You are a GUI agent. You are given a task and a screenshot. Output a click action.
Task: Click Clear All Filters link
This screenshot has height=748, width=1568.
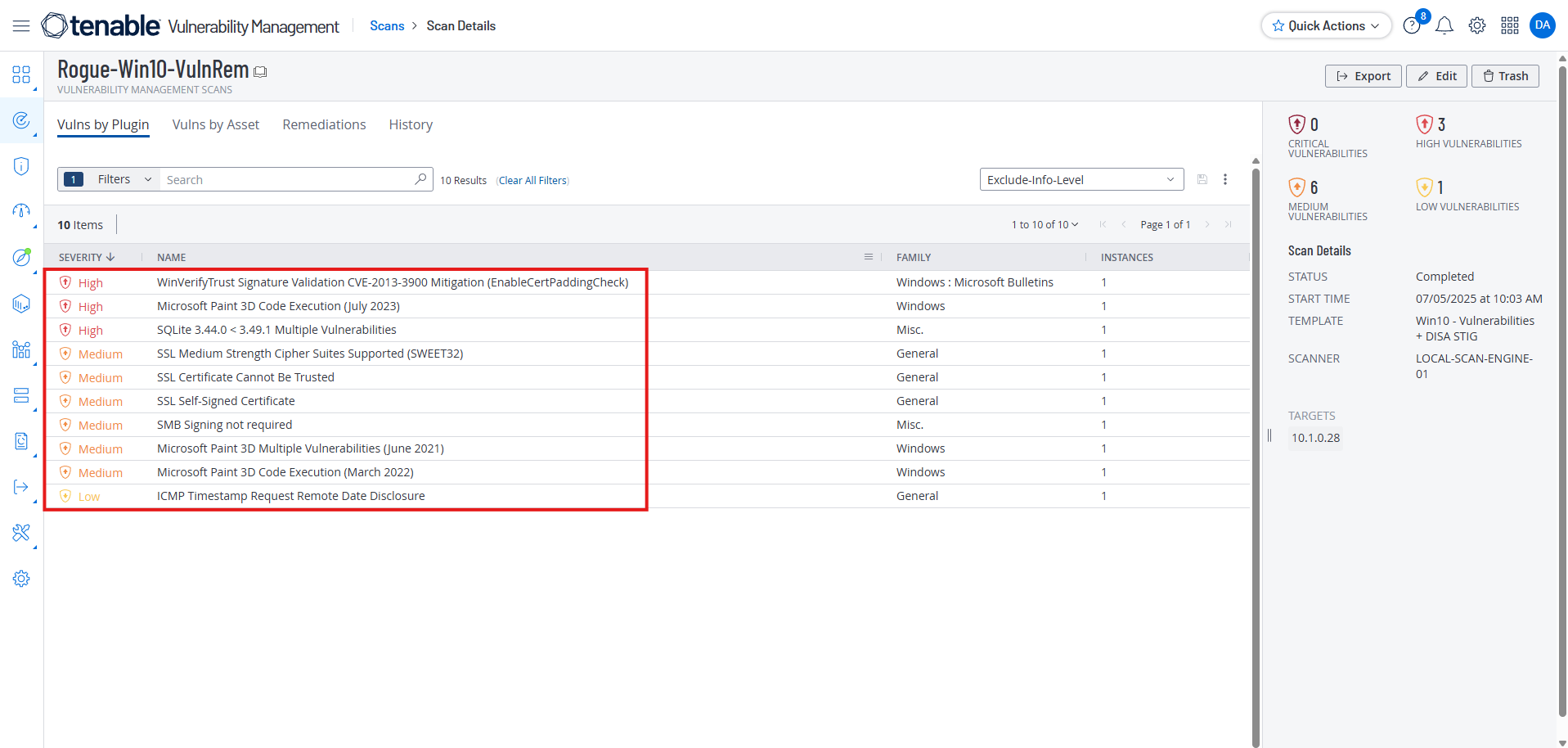pyautogui.click(x=532, y=181)
